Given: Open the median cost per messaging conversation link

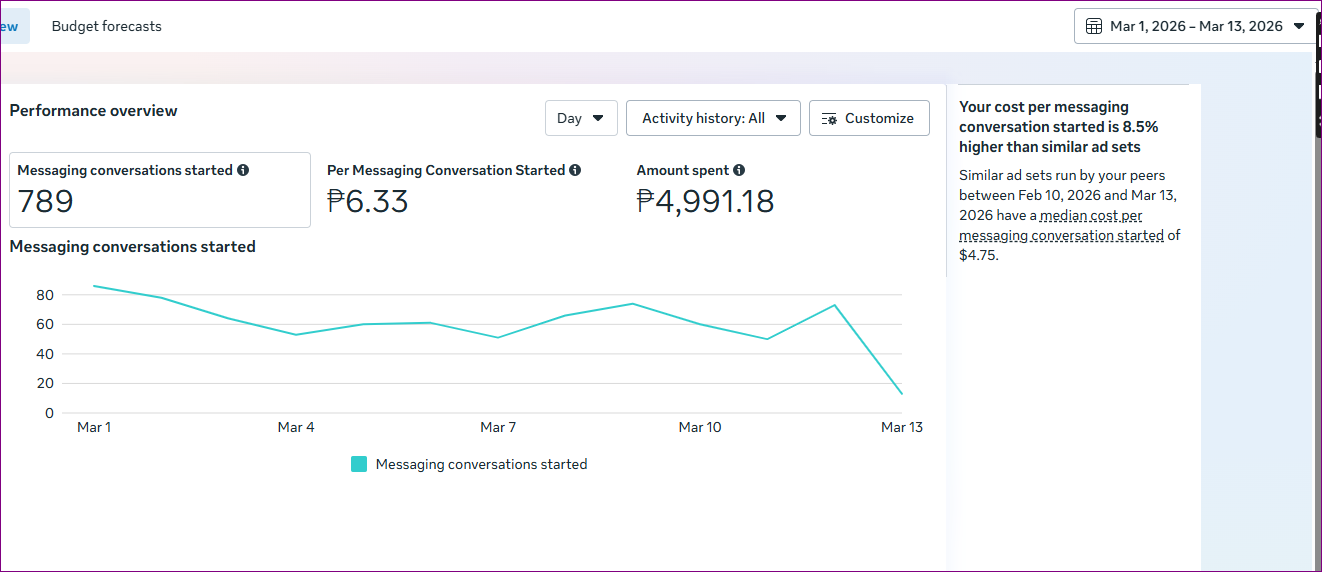Looking at the screenshot, I should tap(1061, 226).
